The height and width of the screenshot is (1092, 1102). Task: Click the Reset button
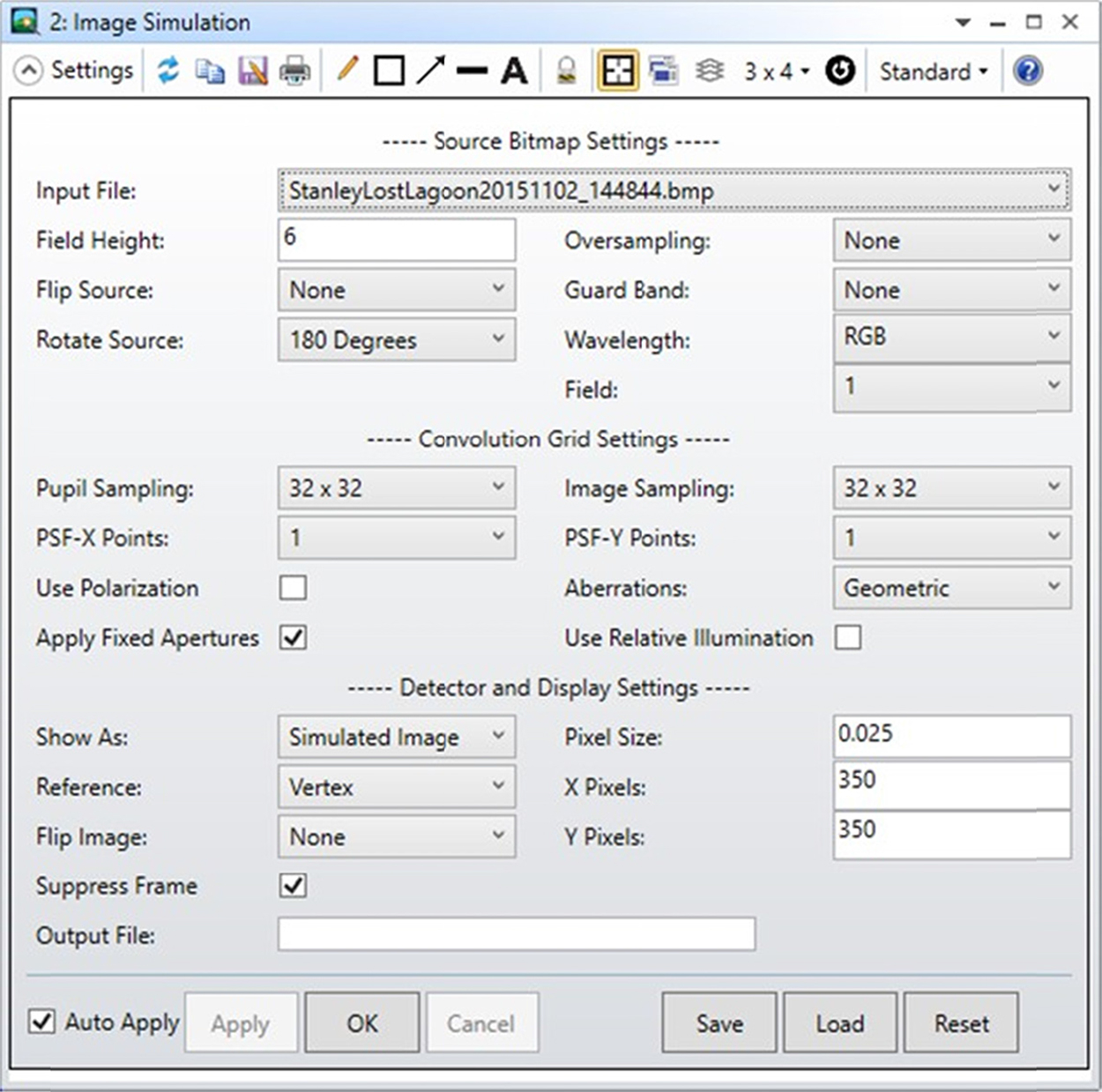961,1023
